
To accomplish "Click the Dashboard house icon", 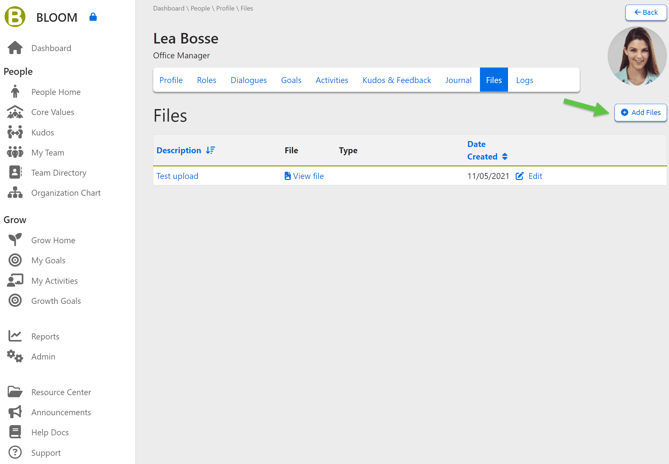I will click(x=15, y=48).
